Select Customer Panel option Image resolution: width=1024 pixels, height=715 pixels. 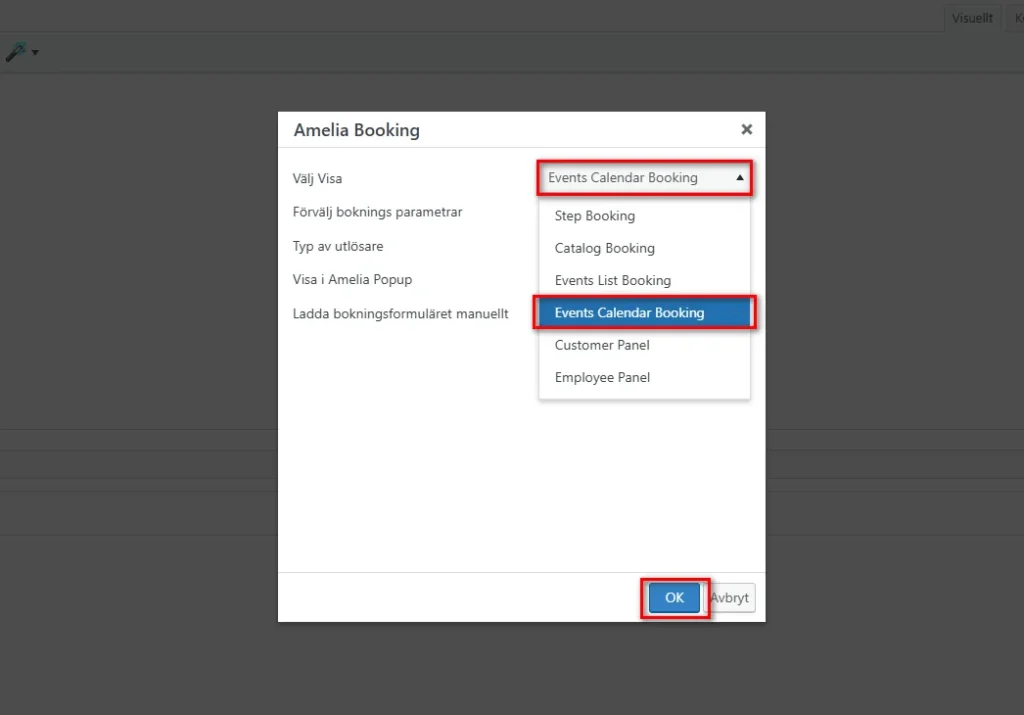(644, 345)
